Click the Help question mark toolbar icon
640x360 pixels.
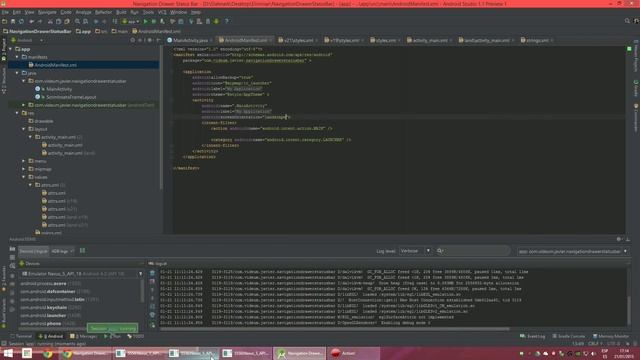pyautogui.click(x=227, y=21)
